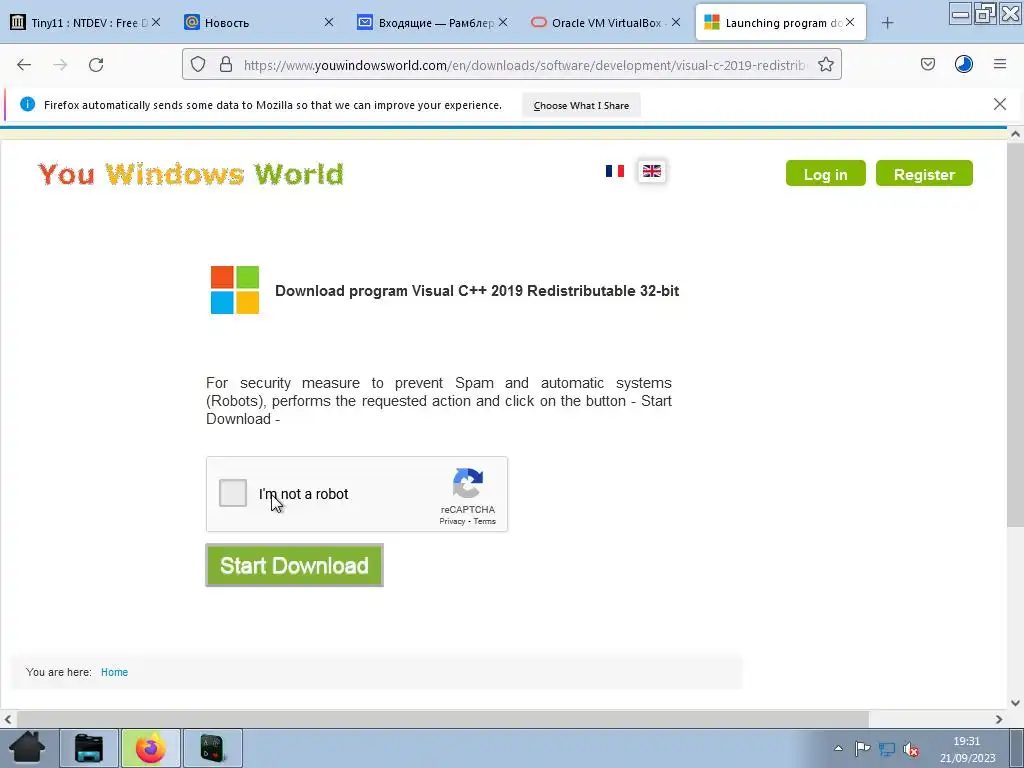
Task: Open the Save to Pocket icon
Action: point(927,64)
